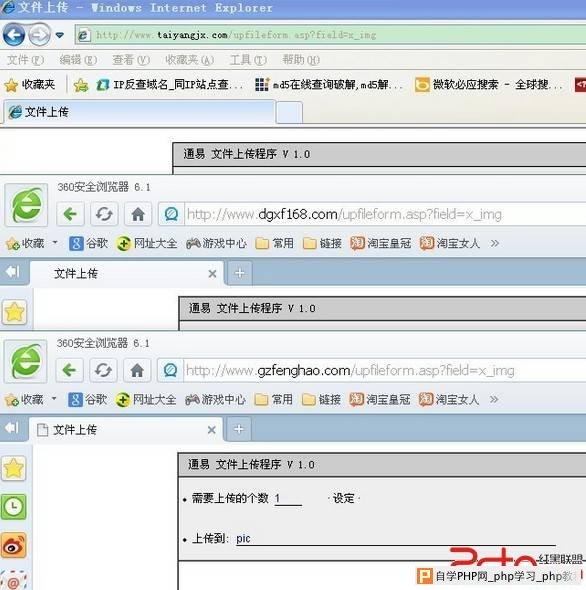Click the 上传到 pic input field

tap(395, 538)
